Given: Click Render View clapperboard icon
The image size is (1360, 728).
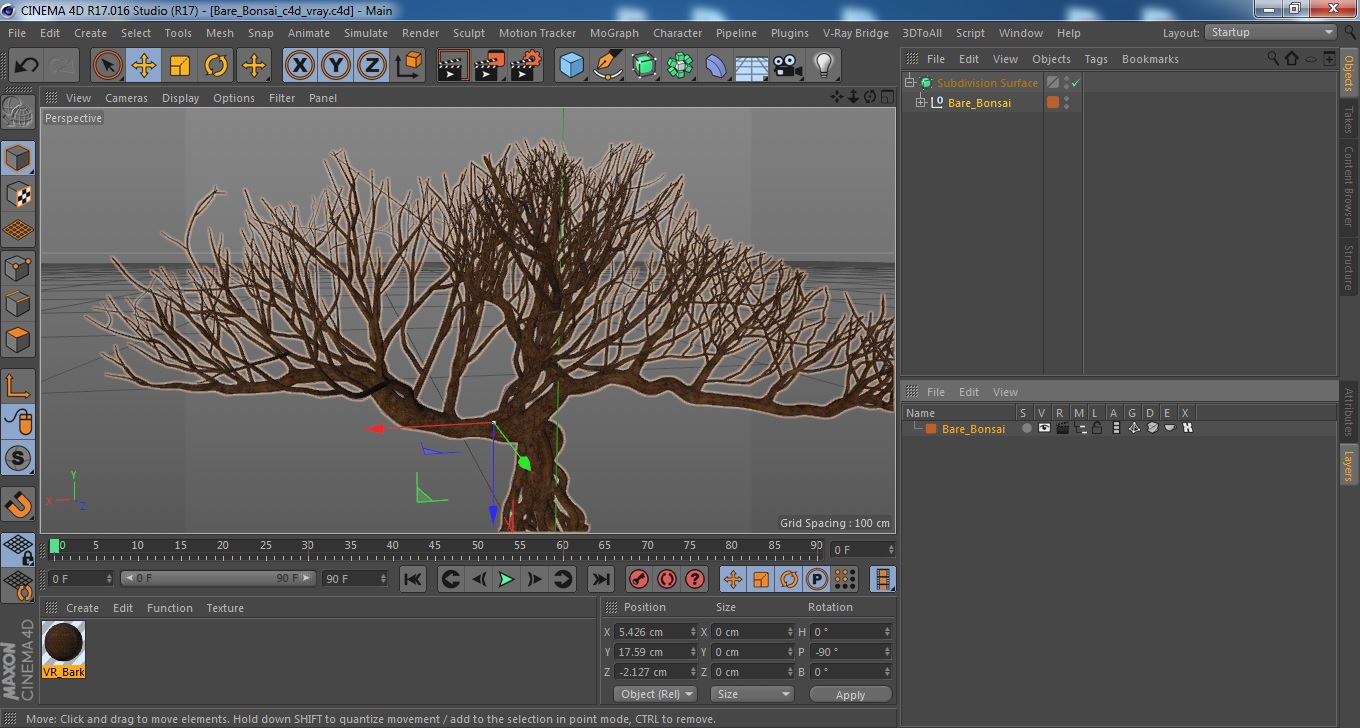Looking at the screenshot, I should (x=454, y=66).
